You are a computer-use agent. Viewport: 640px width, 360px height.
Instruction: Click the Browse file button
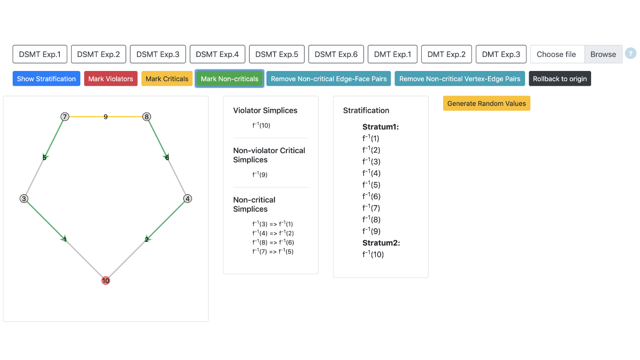click(603, 54)
